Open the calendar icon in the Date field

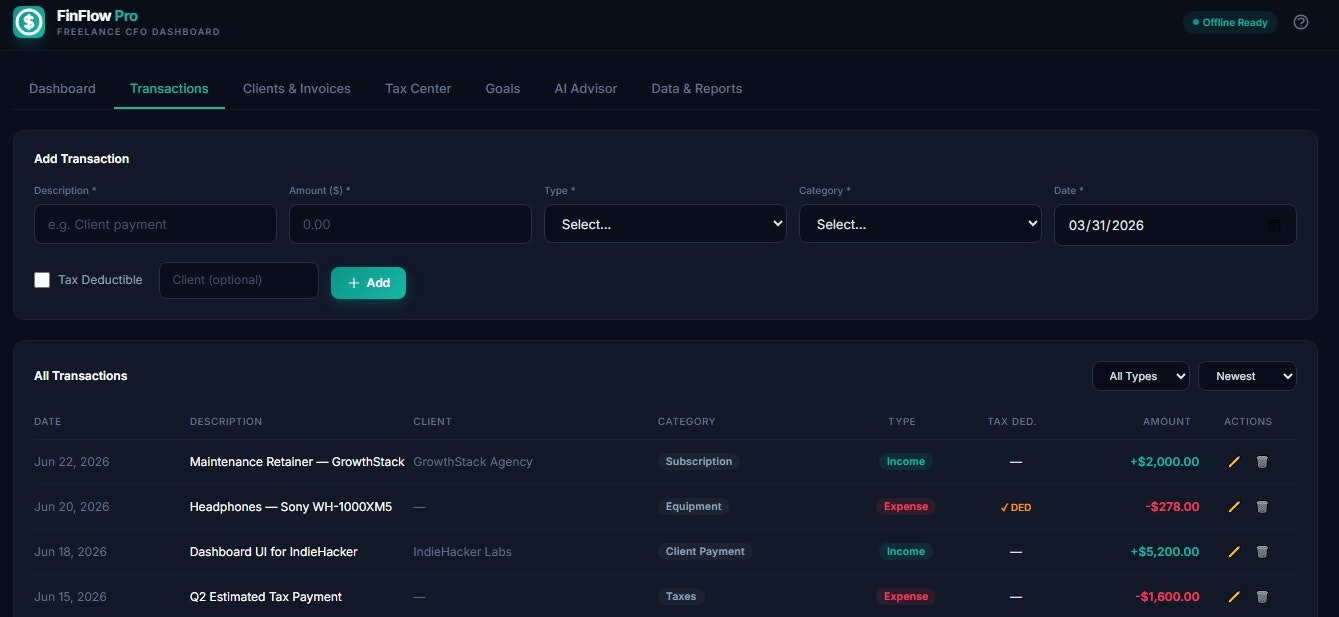coord(1273,226)
